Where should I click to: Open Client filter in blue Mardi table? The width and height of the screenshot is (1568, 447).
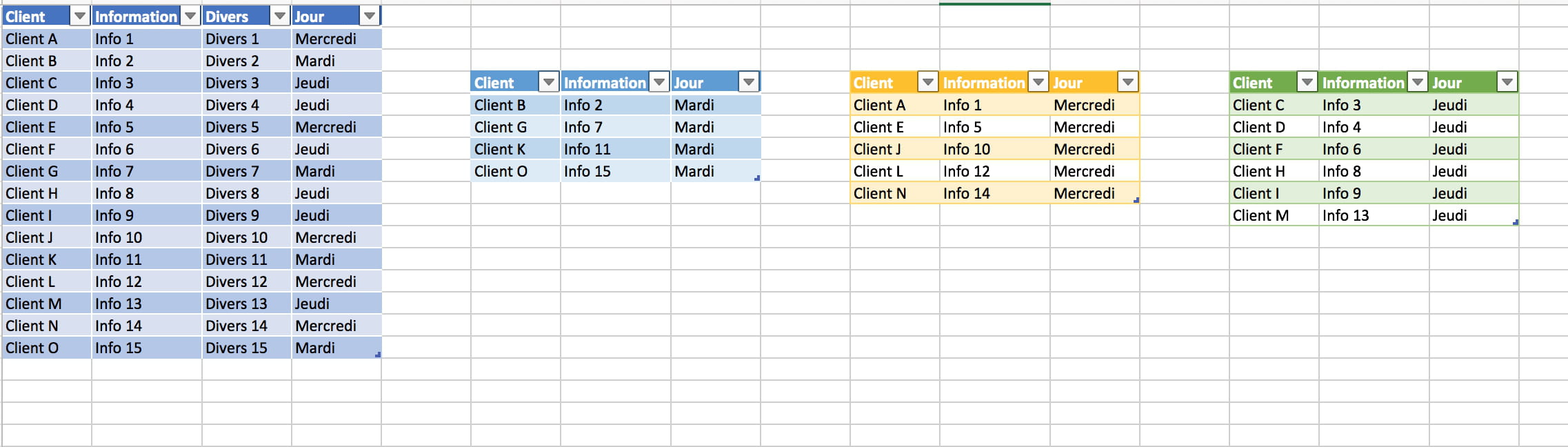pyautogui.click(x=549, y=83)
